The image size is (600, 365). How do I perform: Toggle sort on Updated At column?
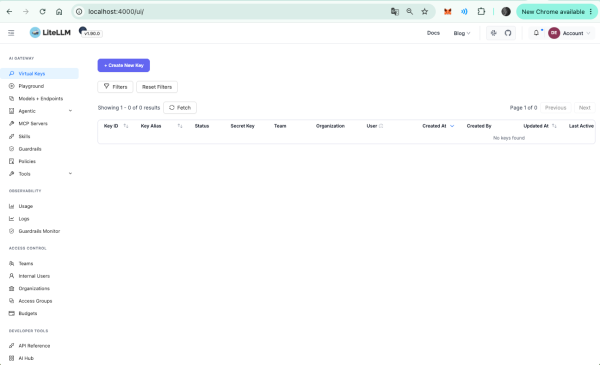[554, 126]
